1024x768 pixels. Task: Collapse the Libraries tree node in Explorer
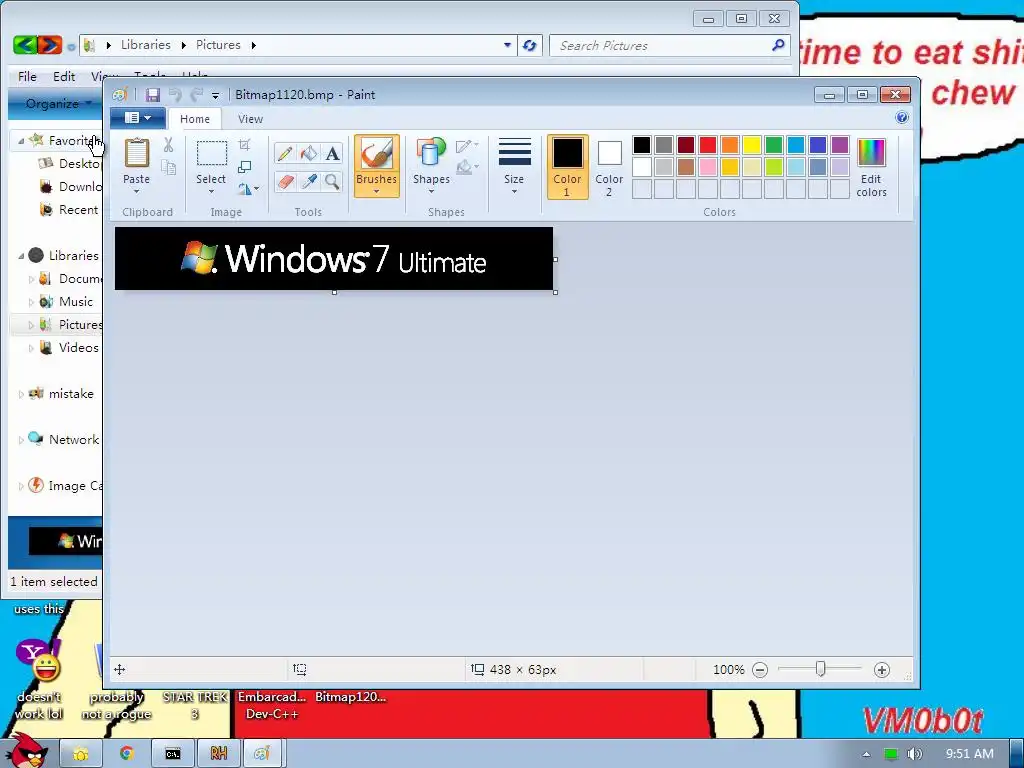[x=21, y=256]
